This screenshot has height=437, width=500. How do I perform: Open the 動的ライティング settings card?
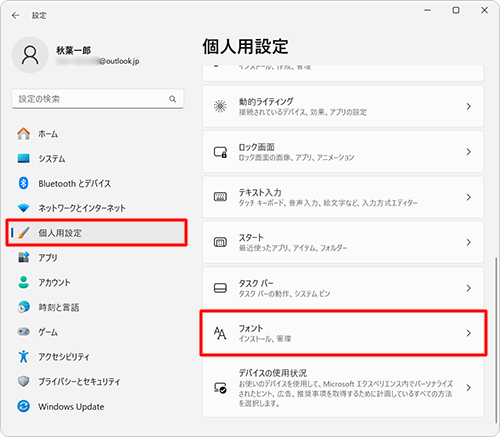[x=343, y=106]
